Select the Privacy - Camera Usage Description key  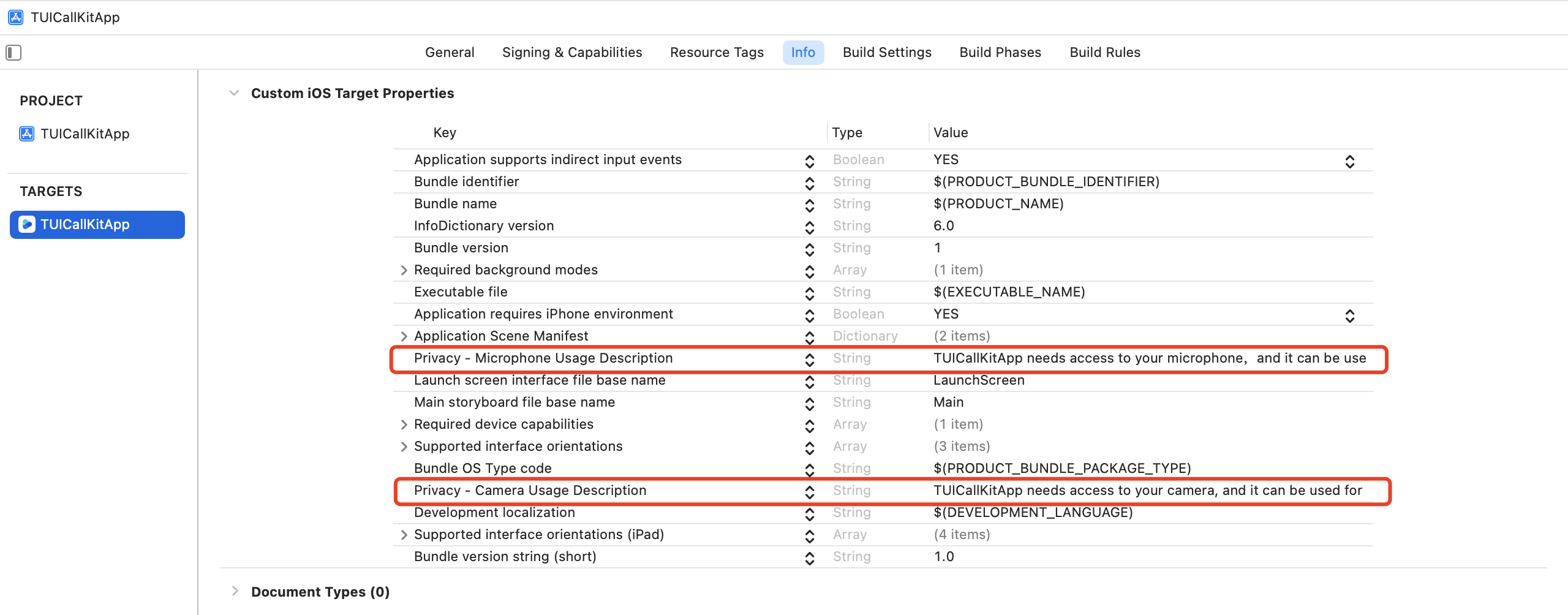tap(530, 491)
